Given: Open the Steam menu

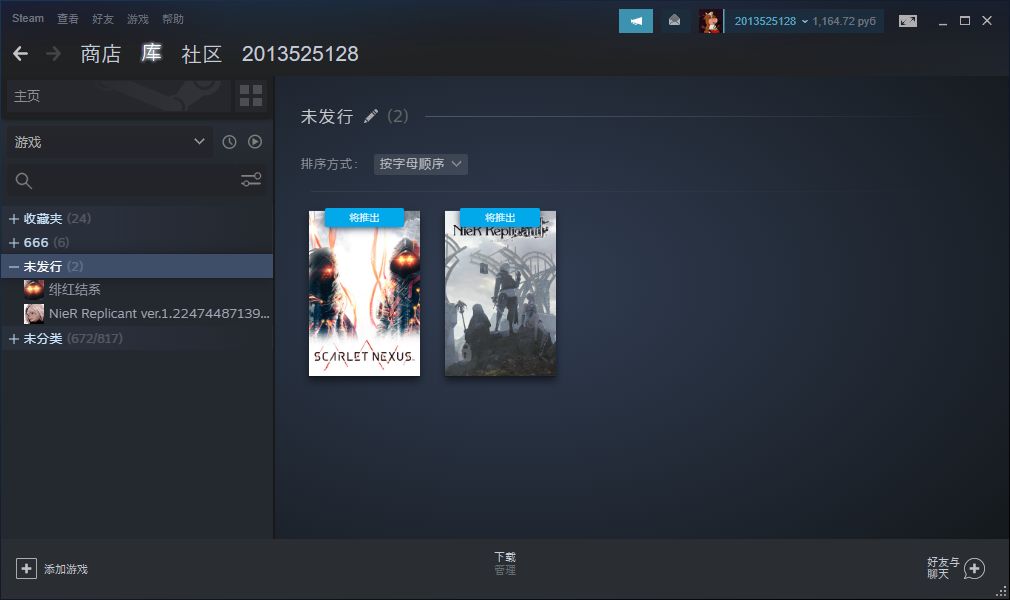Looking at the screenshot, I should (x=28, y=19).
